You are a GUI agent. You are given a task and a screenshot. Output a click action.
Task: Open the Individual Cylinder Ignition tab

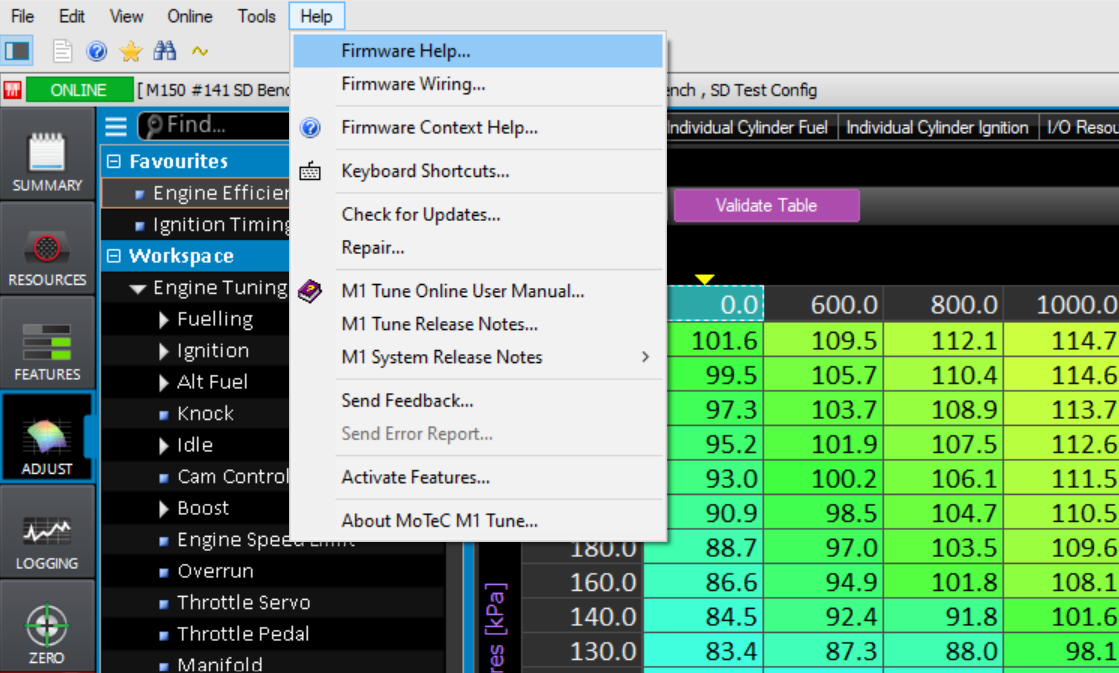(937, 128)
